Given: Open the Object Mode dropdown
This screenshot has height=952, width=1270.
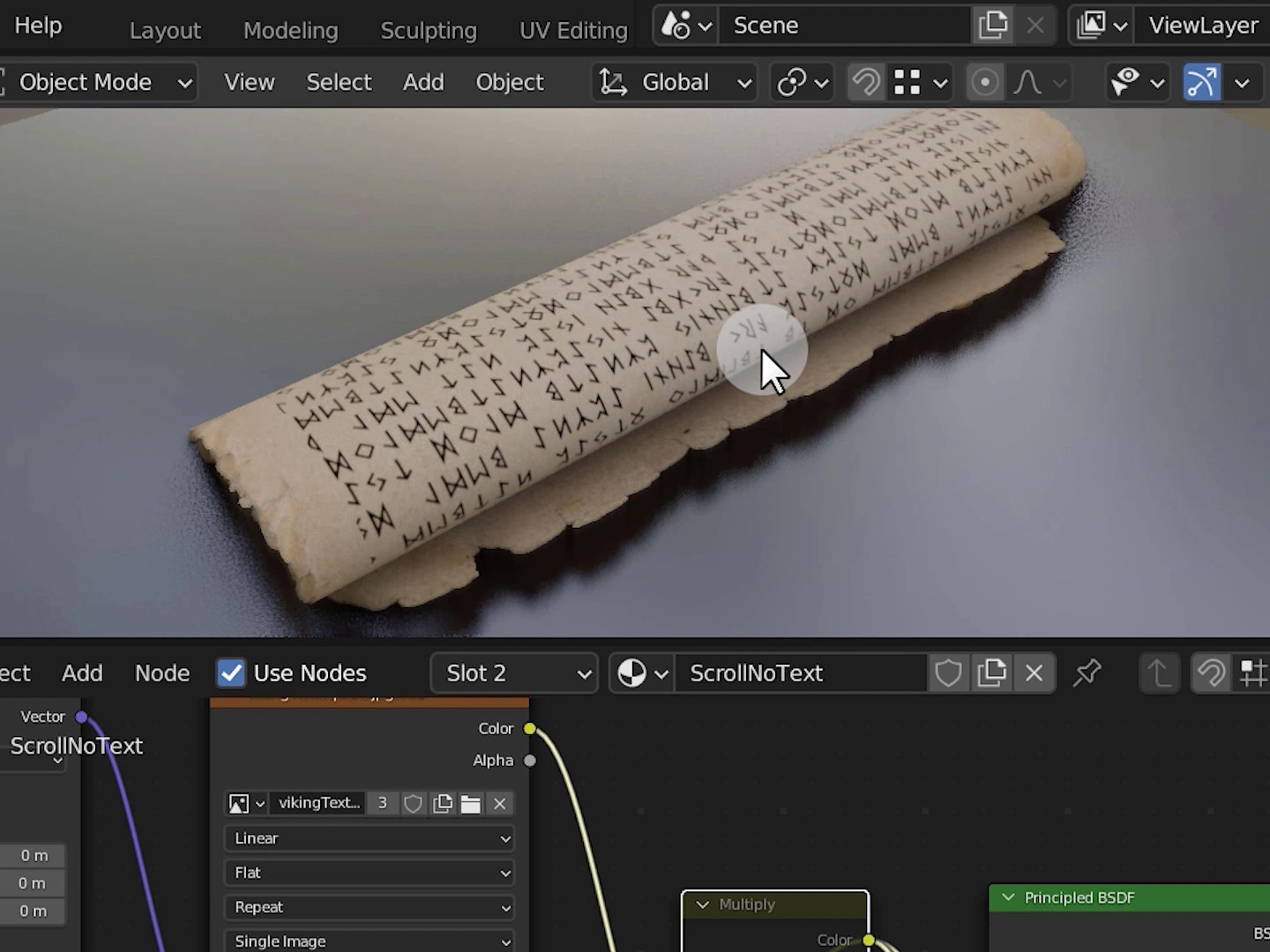Looking at the screenshot, I should click(97, 83).
